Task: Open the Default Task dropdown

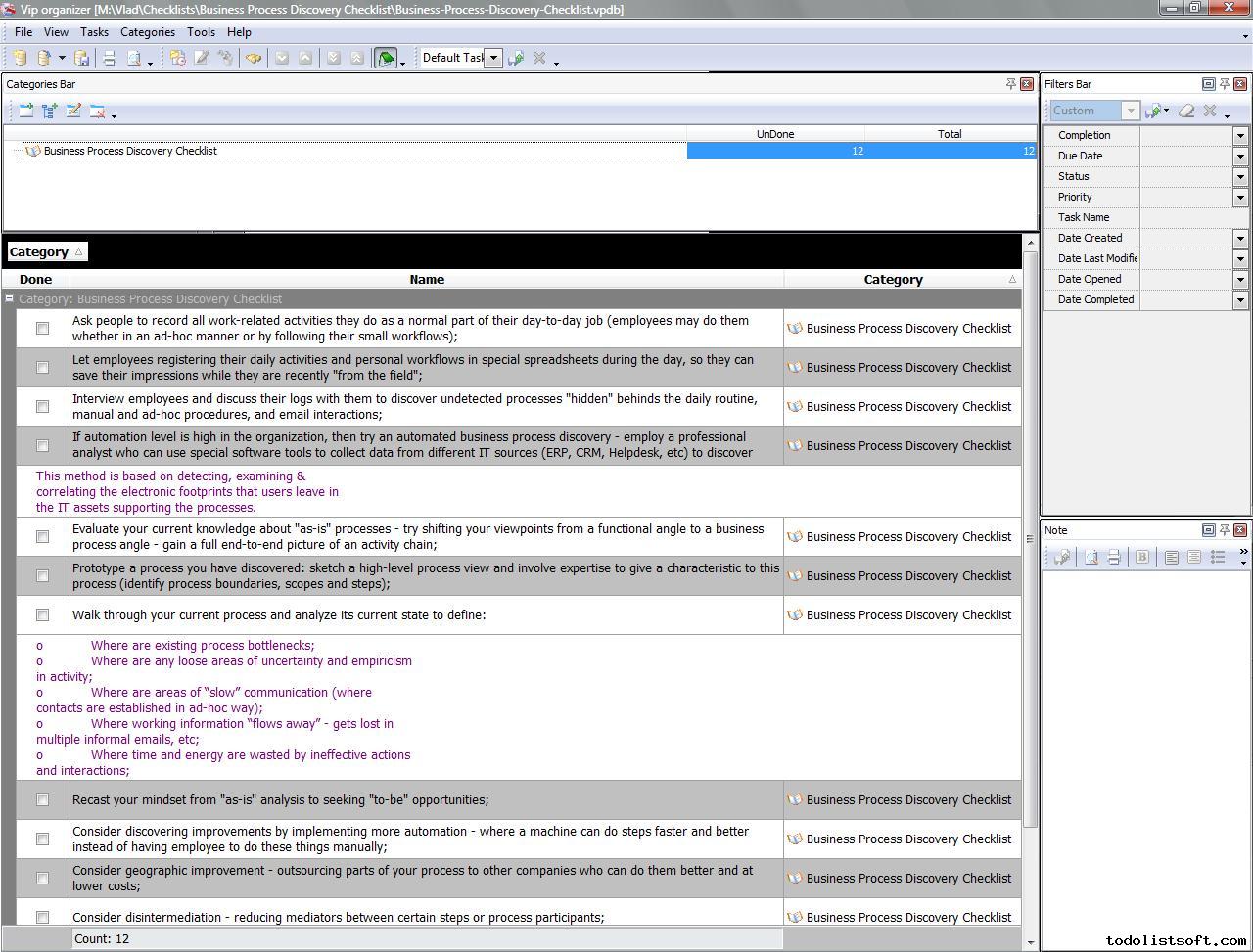Action: pyautogui.click(x=493, y=58)
